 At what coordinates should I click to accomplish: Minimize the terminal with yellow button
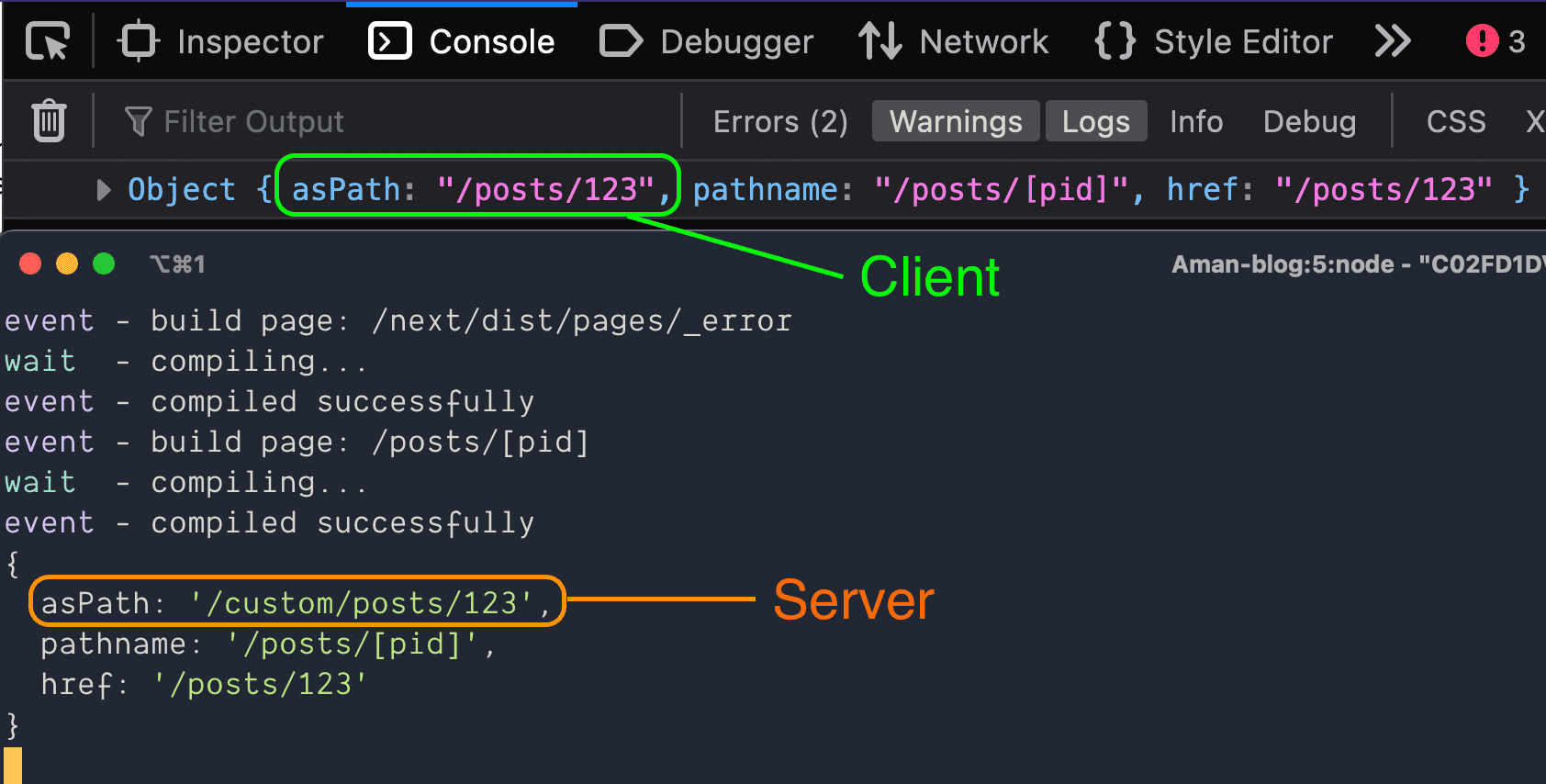tap(67, 263)
